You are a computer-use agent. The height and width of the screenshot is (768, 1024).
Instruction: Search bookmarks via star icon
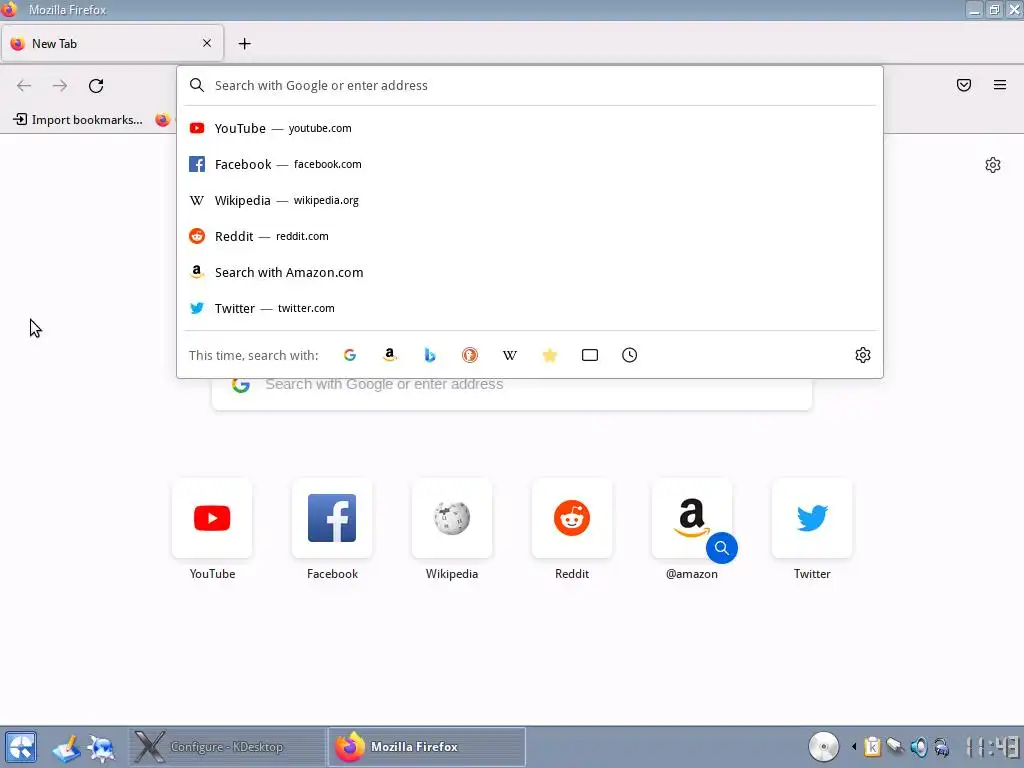click(550, 355)
